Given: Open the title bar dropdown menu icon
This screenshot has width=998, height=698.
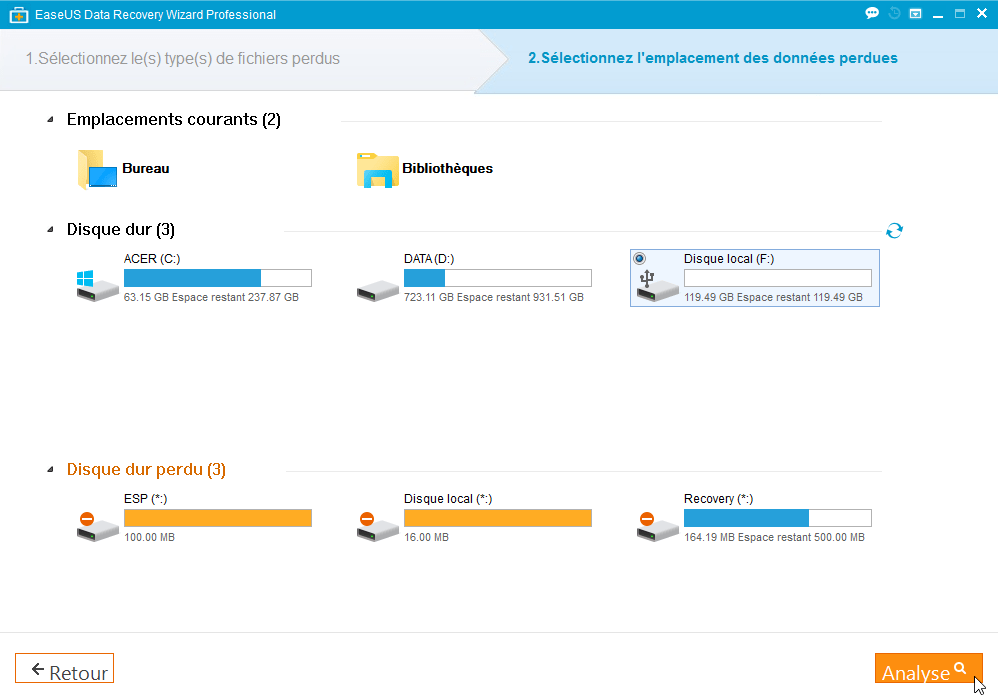Looking at the screenshot, I should [915, 13].
